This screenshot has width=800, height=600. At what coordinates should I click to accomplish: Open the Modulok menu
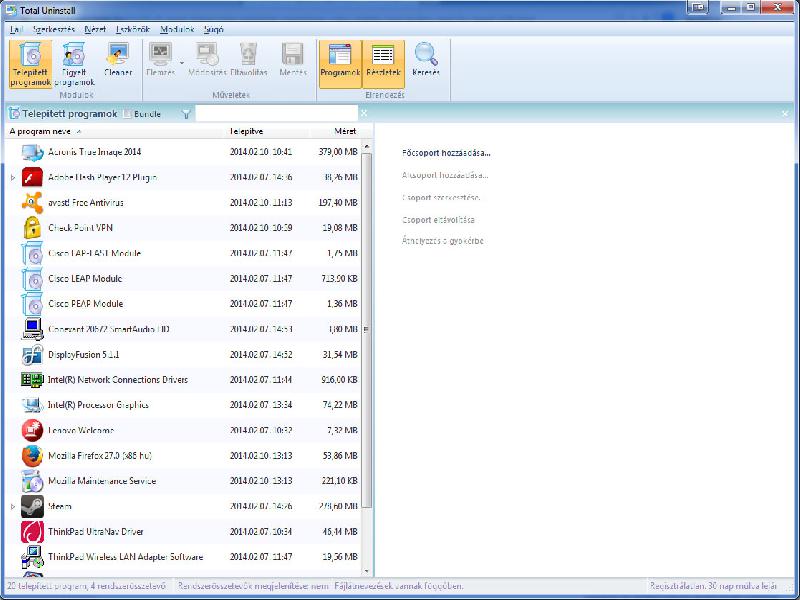tap(177, 30)
